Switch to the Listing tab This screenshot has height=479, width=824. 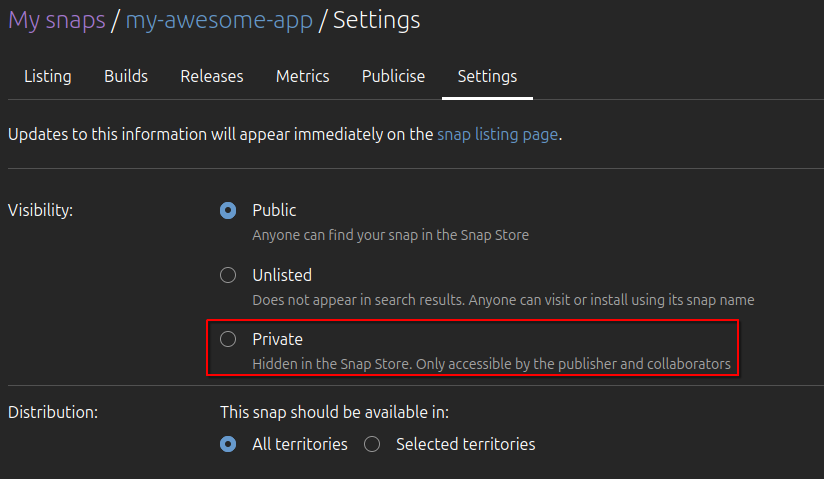[47, 76]
